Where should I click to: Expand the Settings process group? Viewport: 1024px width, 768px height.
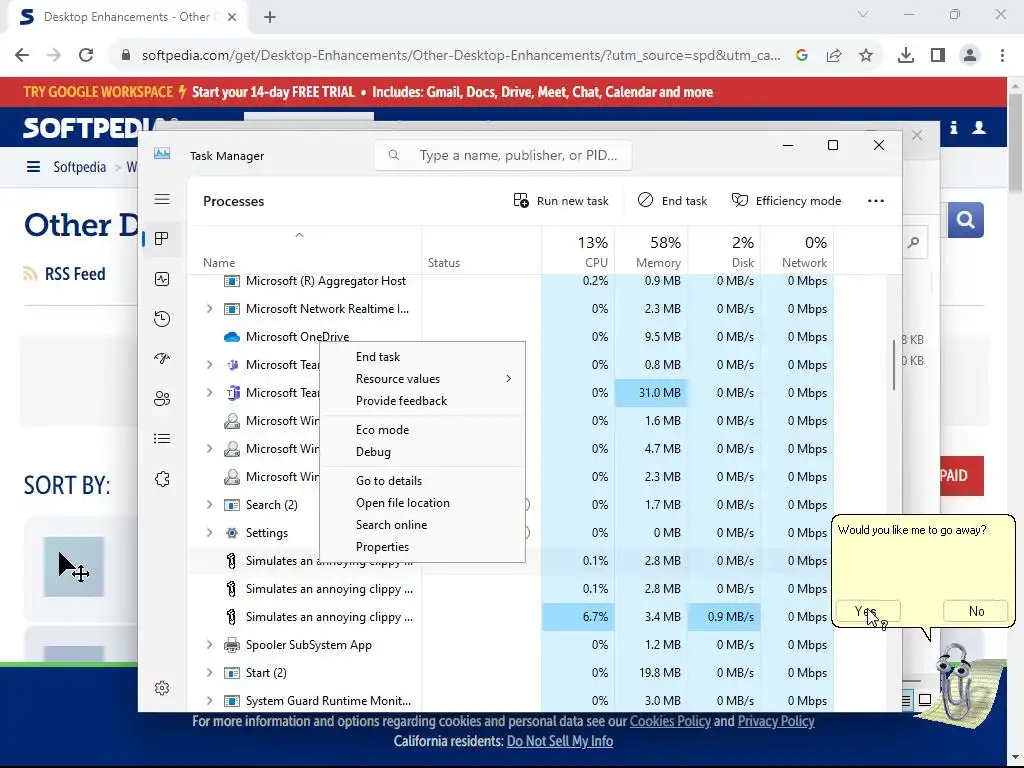(x=209, y=533)
